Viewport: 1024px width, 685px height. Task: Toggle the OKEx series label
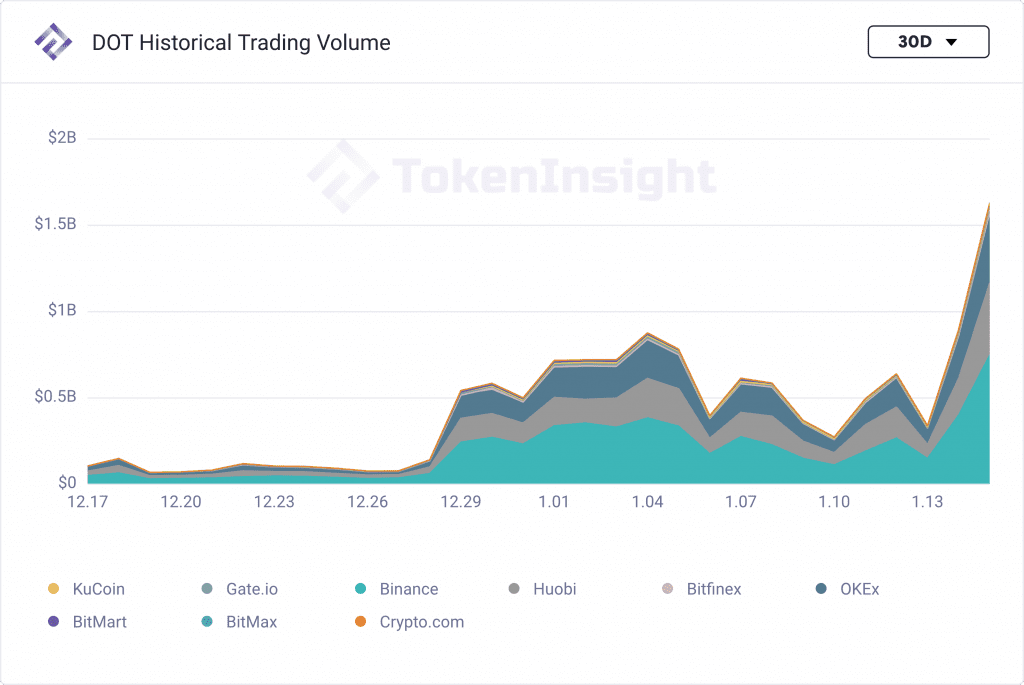[x=859, y=589]
